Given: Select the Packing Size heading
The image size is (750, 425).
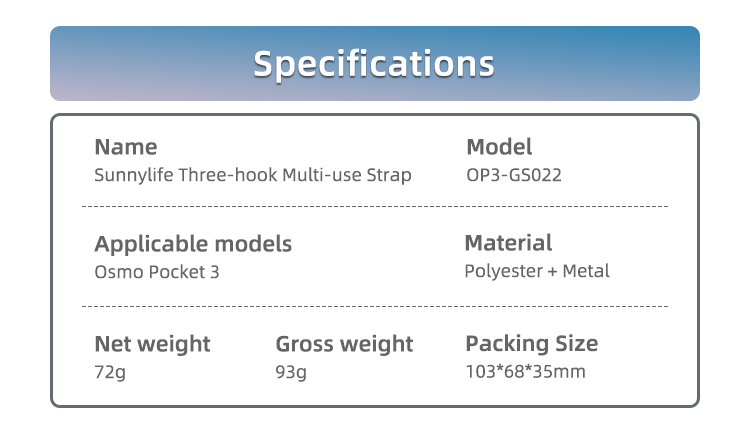Looking at the screenshot, I should (x=531, y=344).
